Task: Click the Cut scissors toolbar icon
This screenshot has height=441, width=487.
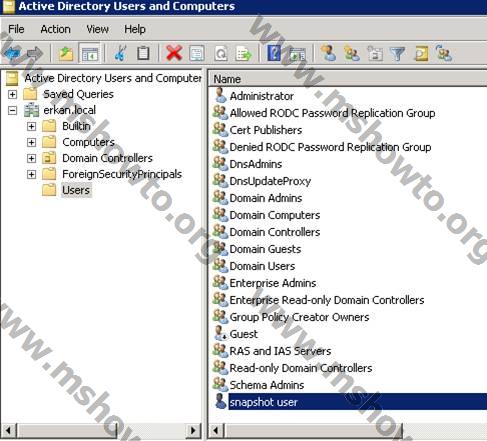Action: (x=120, y=53)
